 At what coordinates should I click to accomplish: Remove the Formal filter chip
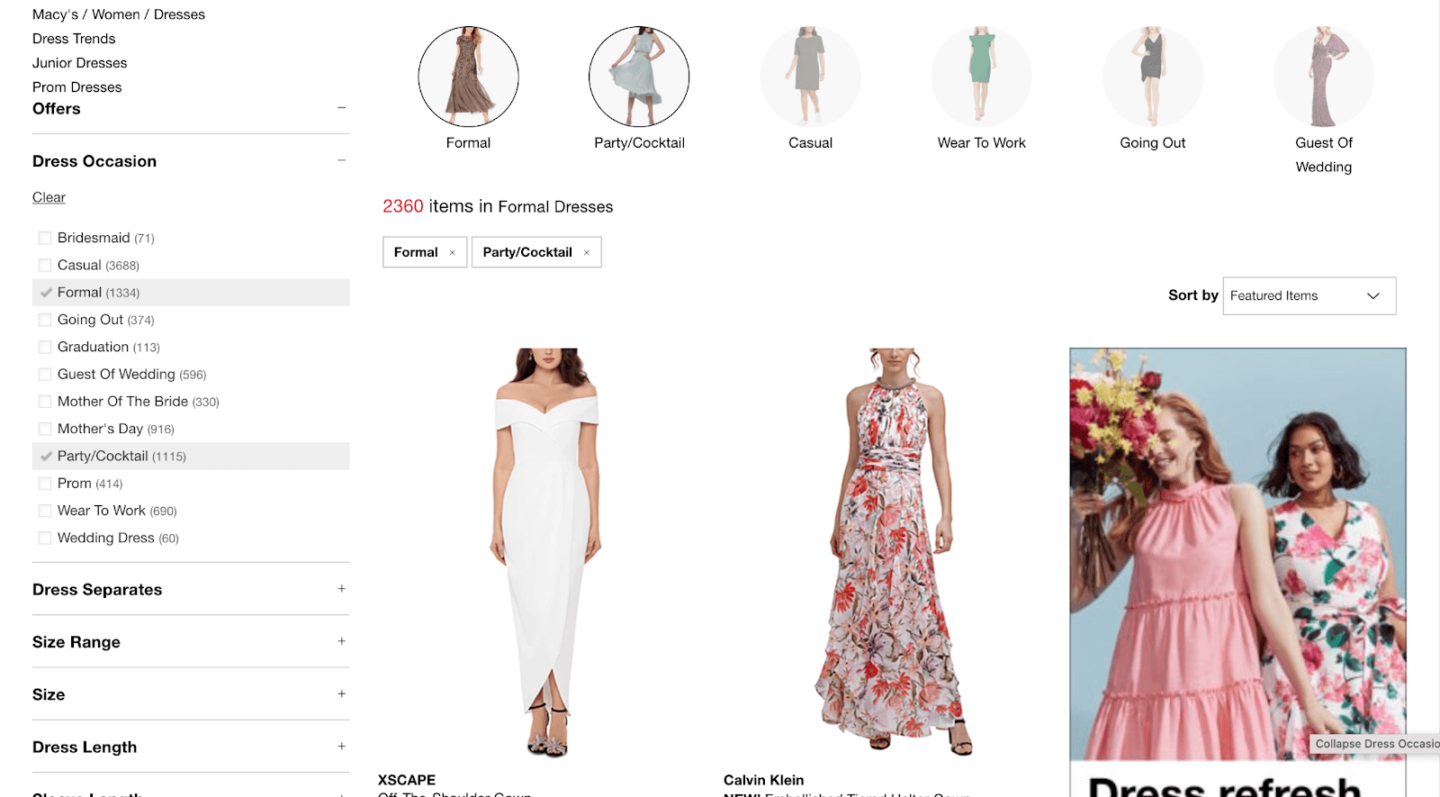pos(452,252)
